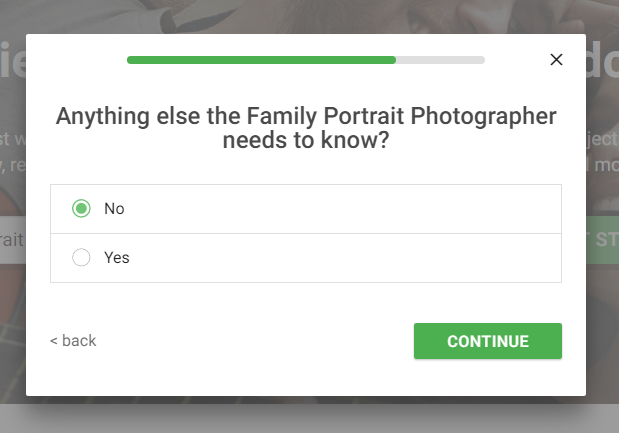This screenshot has width=619, height=433.
Task: Click the "Yes" option label text
Action: tap(116, 258)
